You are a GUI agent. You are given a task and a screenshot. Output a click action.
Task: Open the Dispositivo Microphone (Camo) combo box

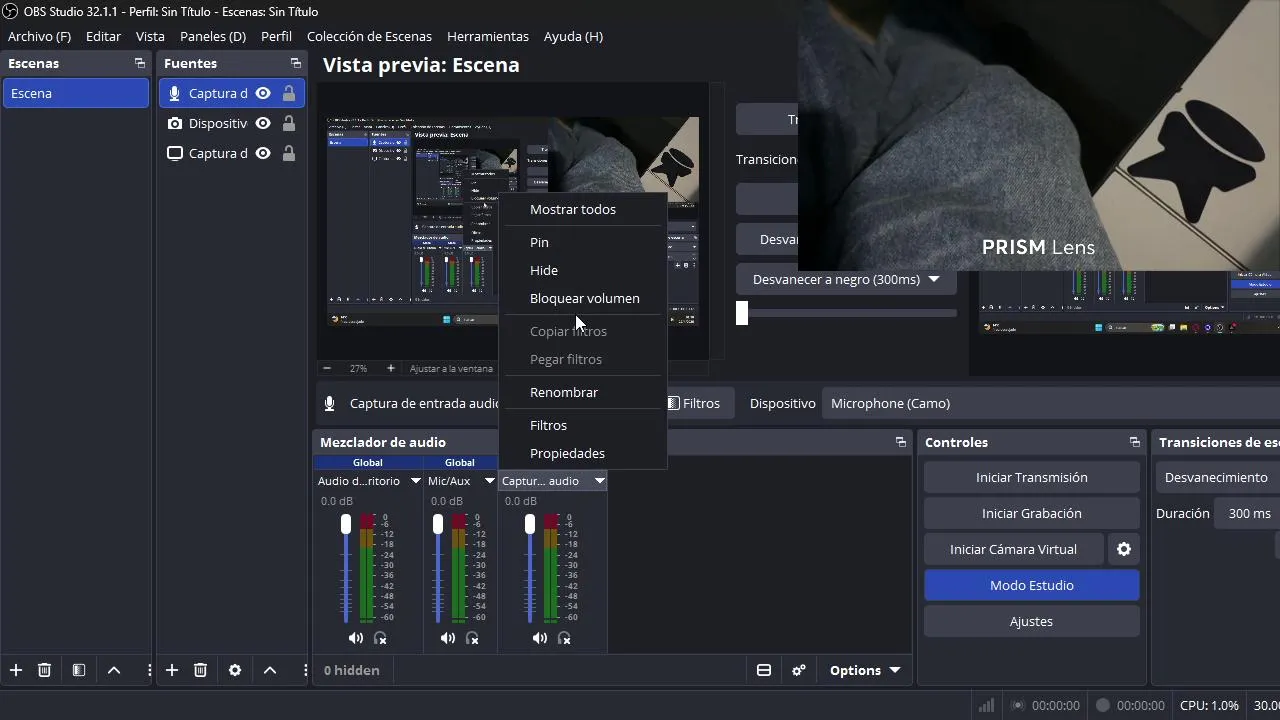pyautogui.click(x=1050, y=403)
